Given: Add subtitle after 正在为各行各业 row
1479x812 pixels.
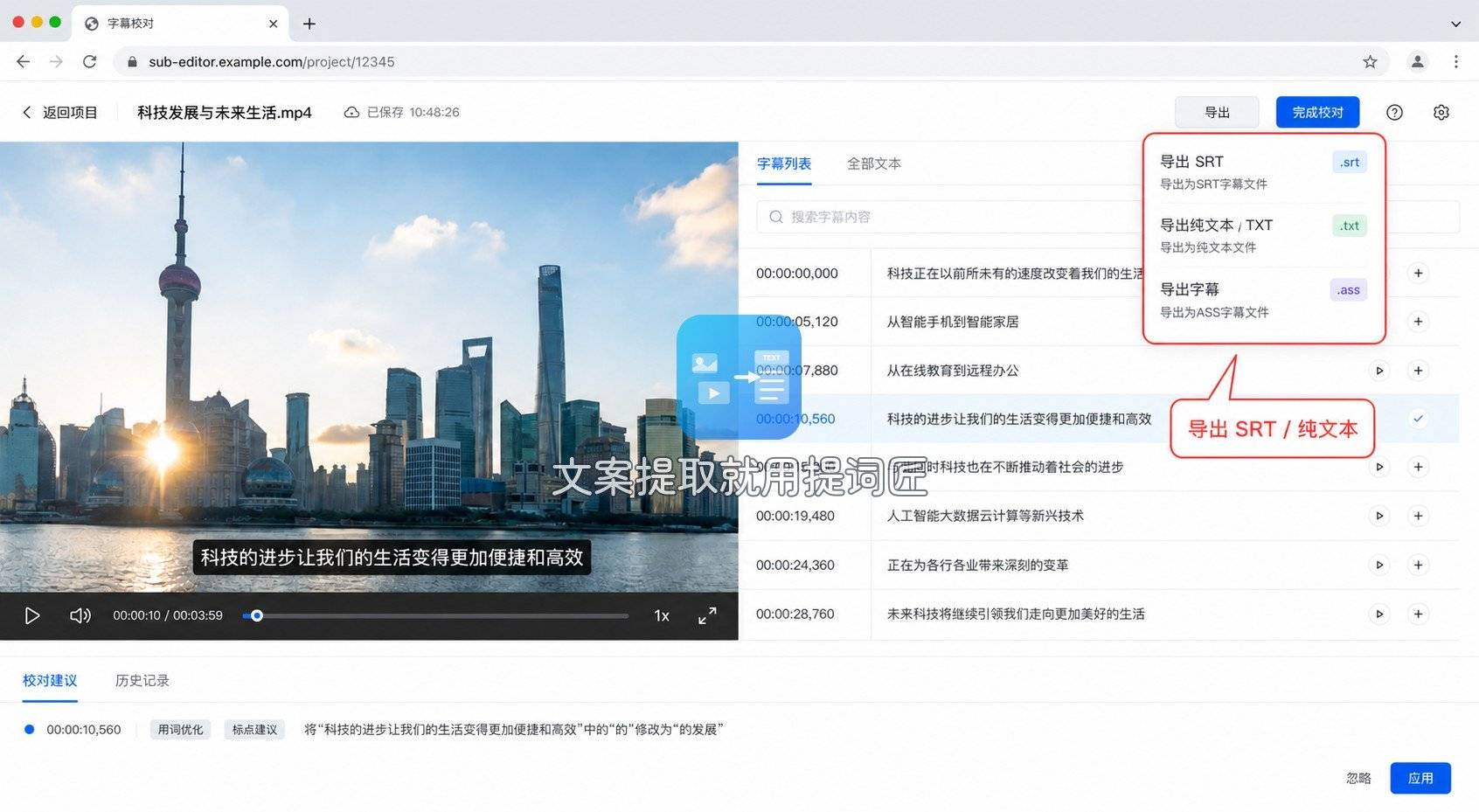Looking at the screenshot, I should coord(1418,565).
